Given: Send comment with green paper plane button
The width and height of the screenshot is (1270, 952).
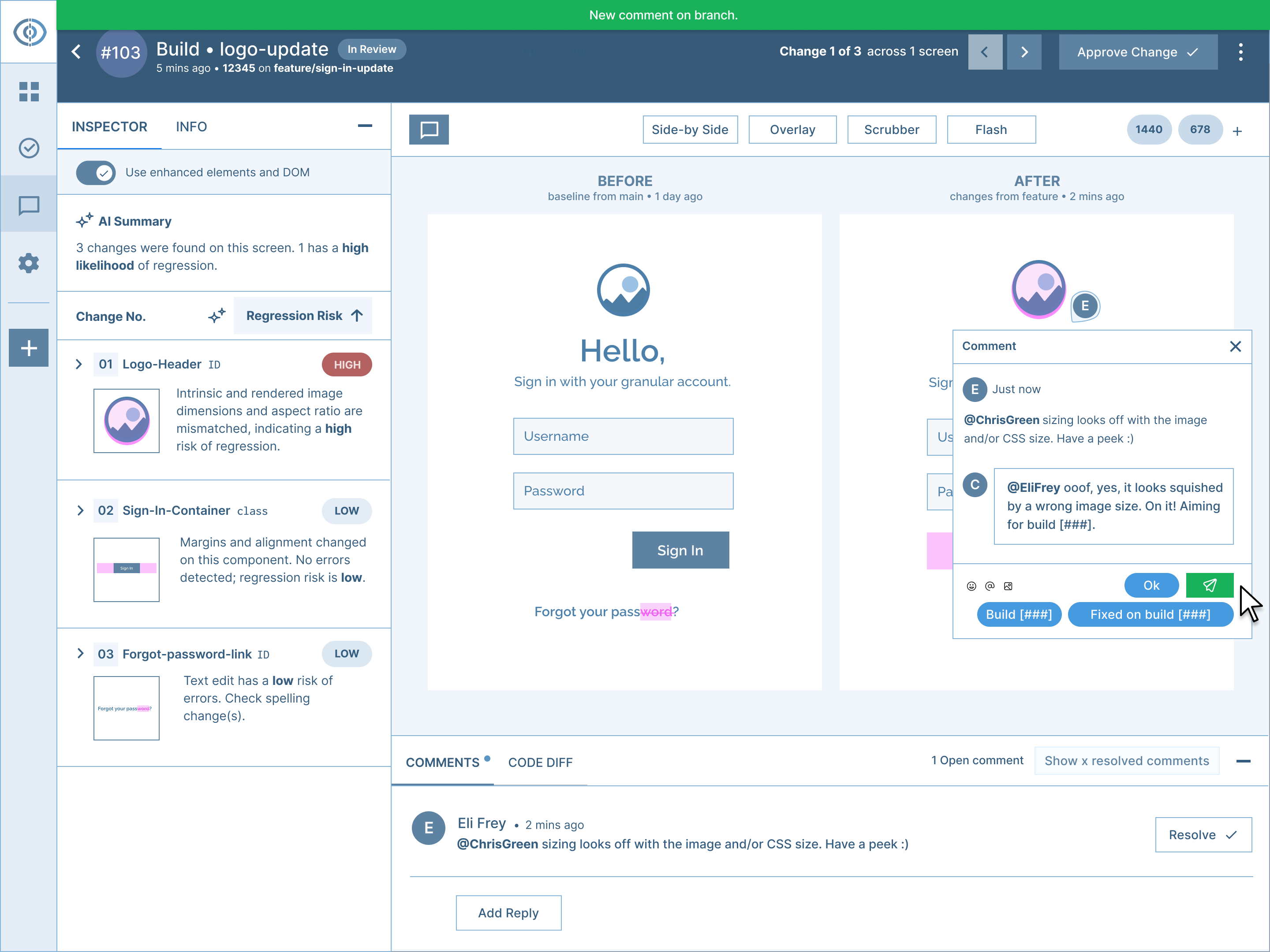Looking at the screenshot, I should [1209, 585].
